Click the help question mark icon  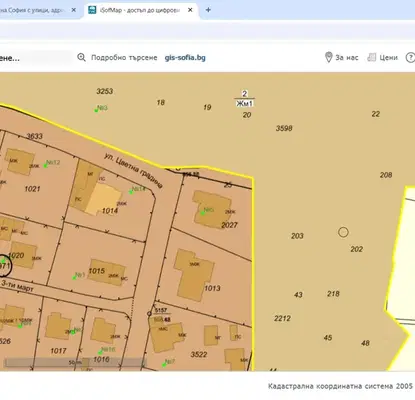click(410, 57)
